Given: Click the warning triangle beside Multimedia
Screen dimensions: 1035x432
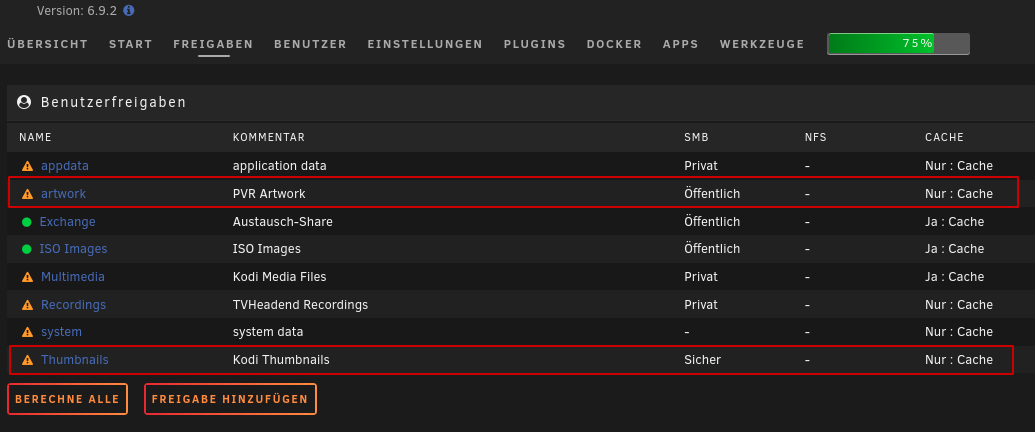Looking at the screenshot, I should (27, 277).
